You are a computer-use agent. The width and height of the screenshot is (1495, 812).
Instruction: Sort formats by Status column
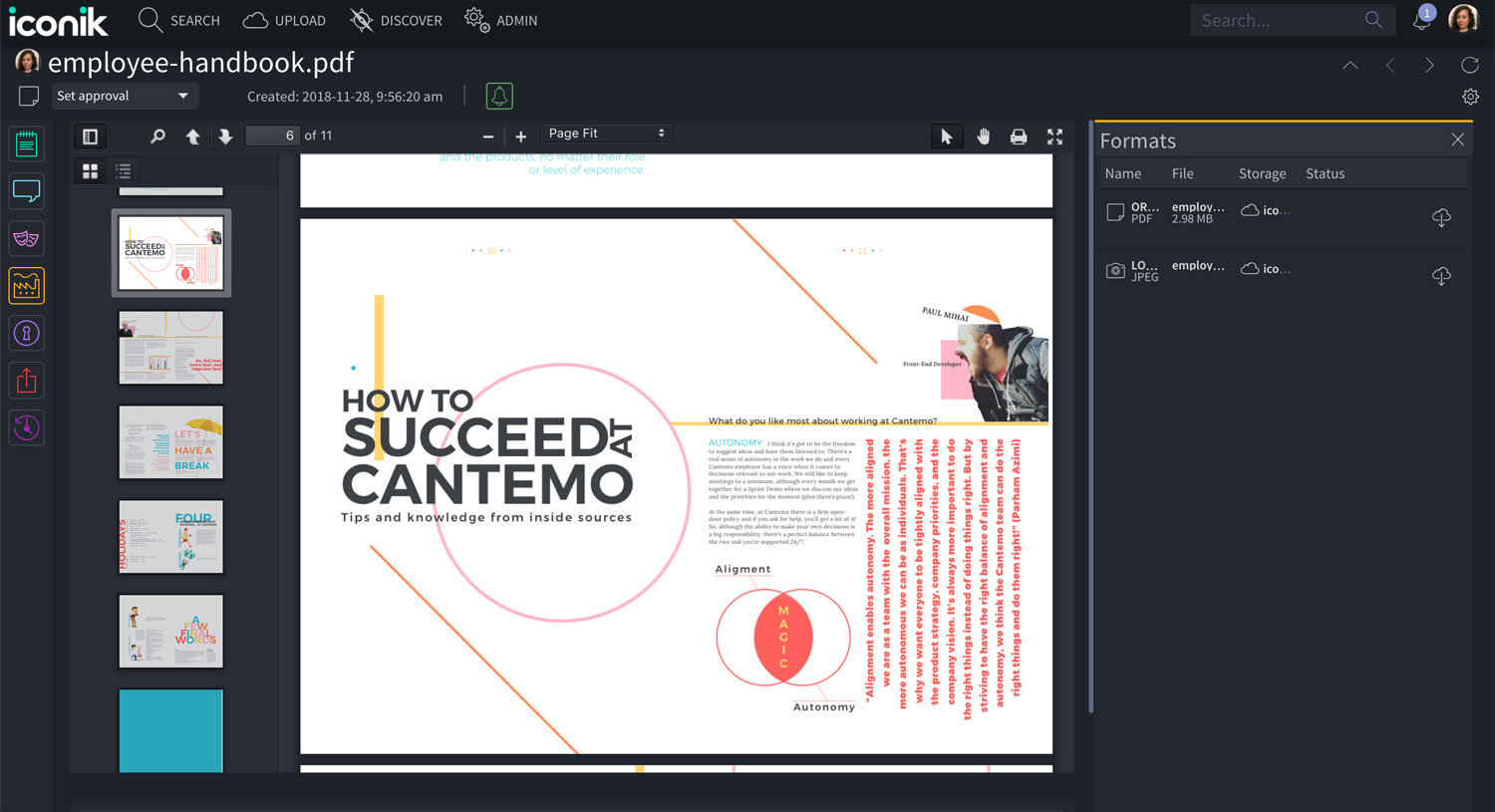[1326, 173]
